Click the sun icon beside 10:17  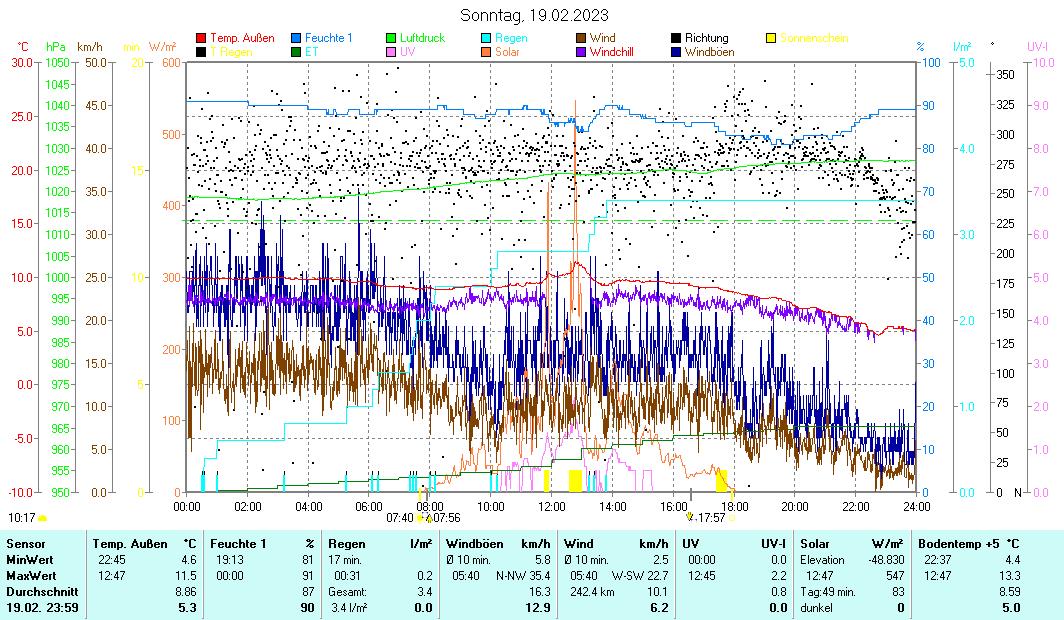(x=42, y=518)
